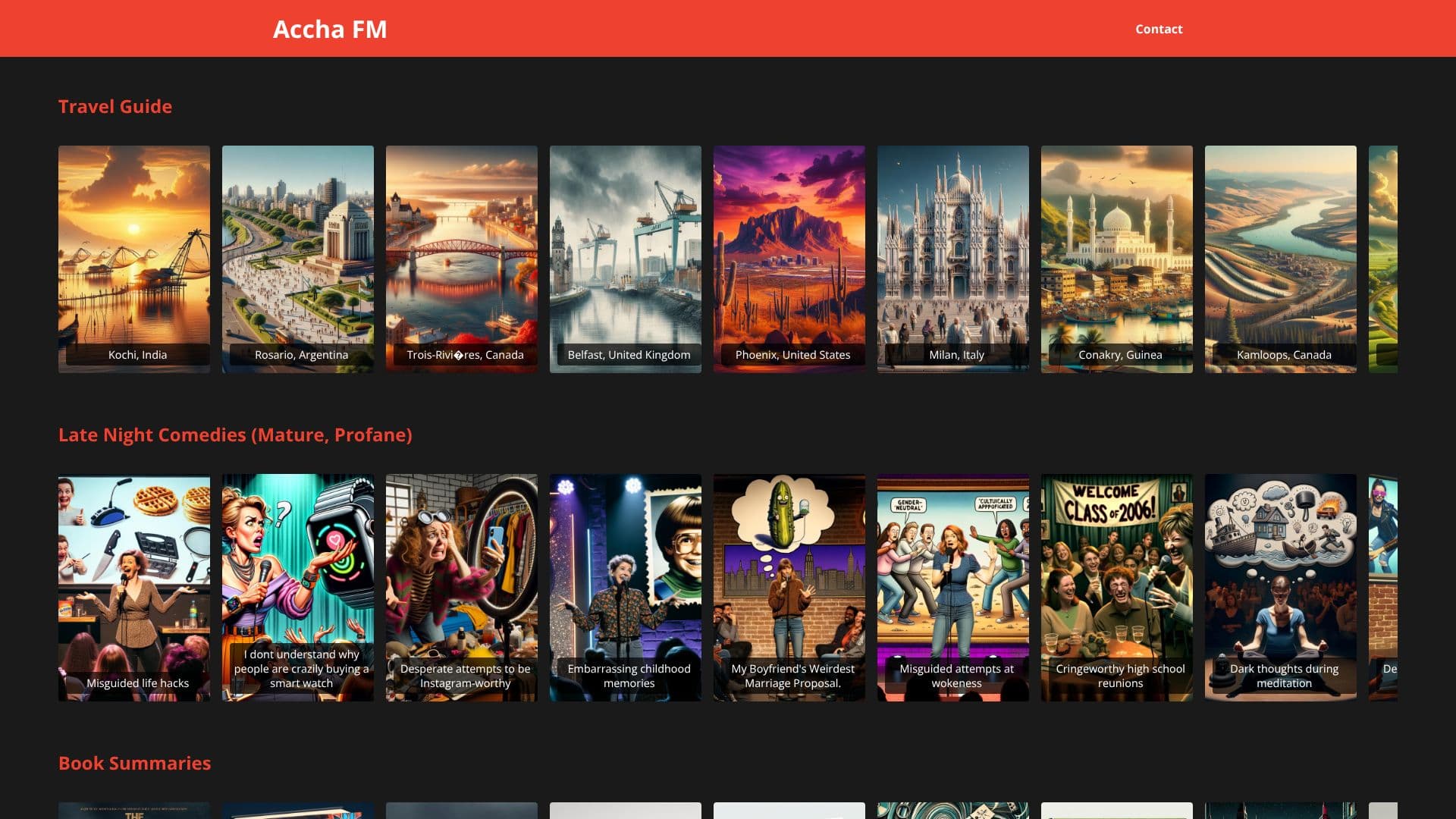Image resolution: width=1456 pixels, height=819 pixels.
Task: Open the Rosario, Argentina travel card
Action: click(x=298, y=259)
